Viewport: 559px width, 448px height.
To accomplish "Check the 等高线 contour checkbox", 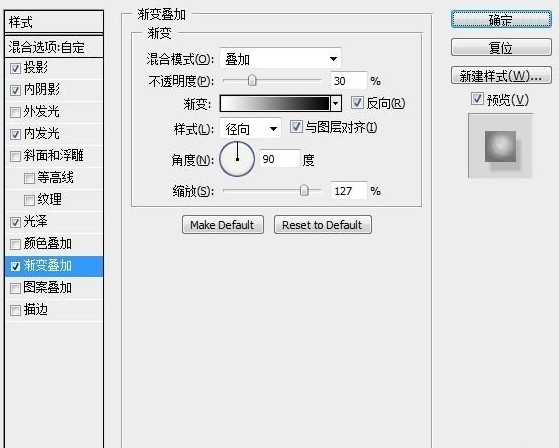I will (x=29, y=178).
